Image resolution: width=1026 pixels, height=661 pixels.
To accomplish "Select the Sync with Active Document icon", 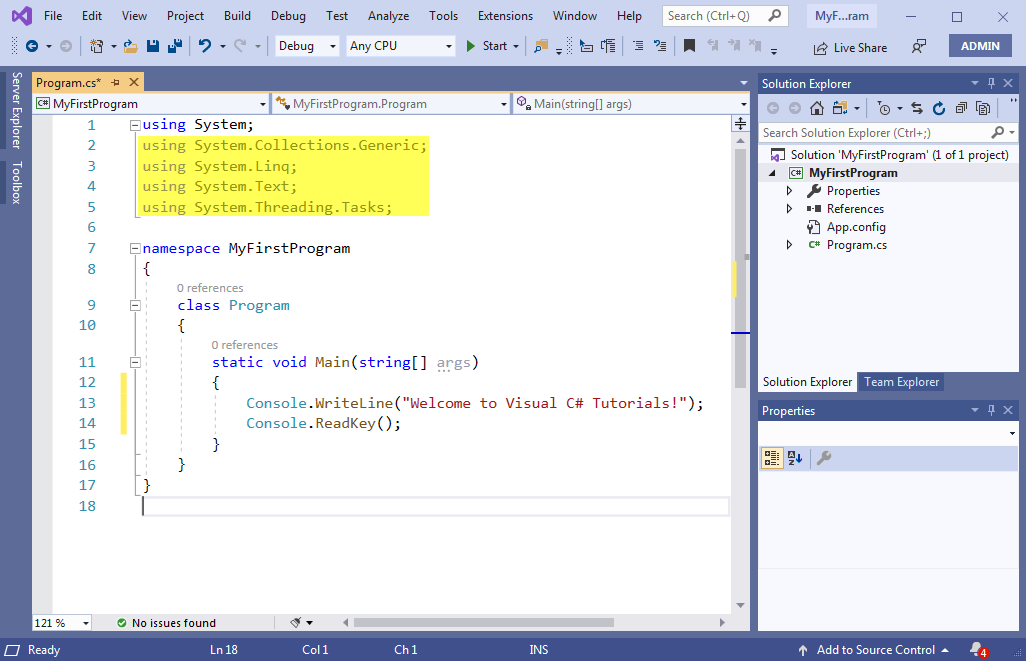I will coord(918,108).
